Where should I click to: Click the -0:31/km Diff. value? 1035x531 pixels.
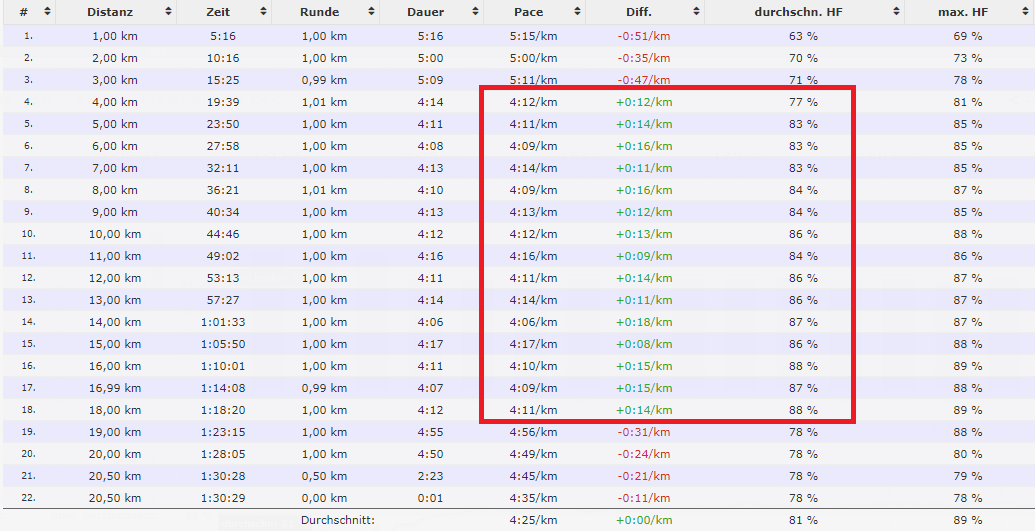[x=643, y=432]
